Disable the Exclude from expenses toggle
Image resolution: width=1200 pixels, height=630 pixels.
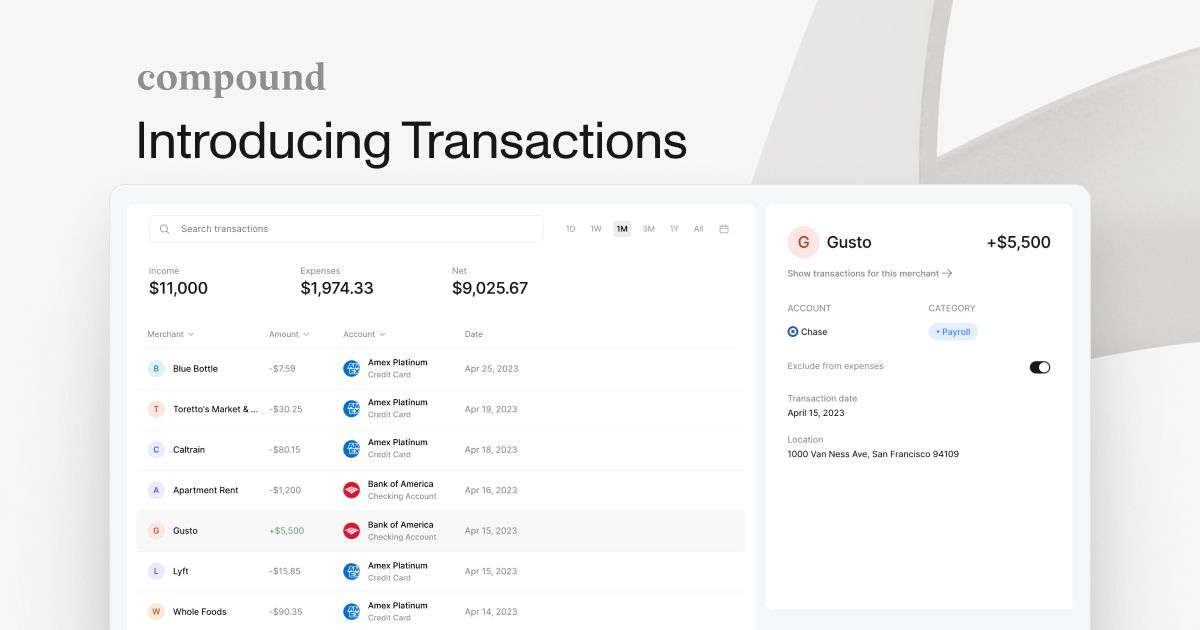[1040, 367]
